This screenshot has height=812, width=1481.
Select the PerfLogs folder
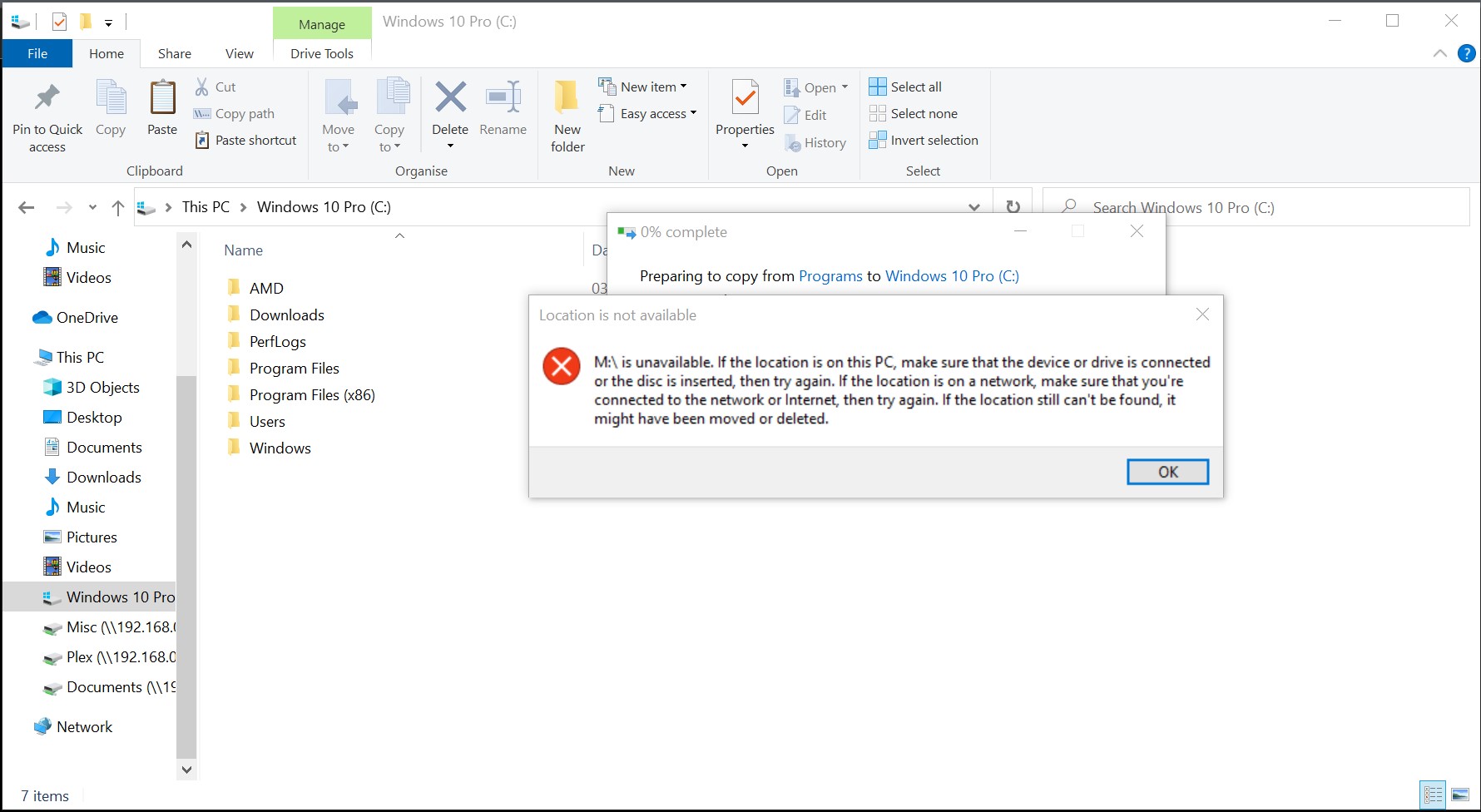tap(277, 341)
